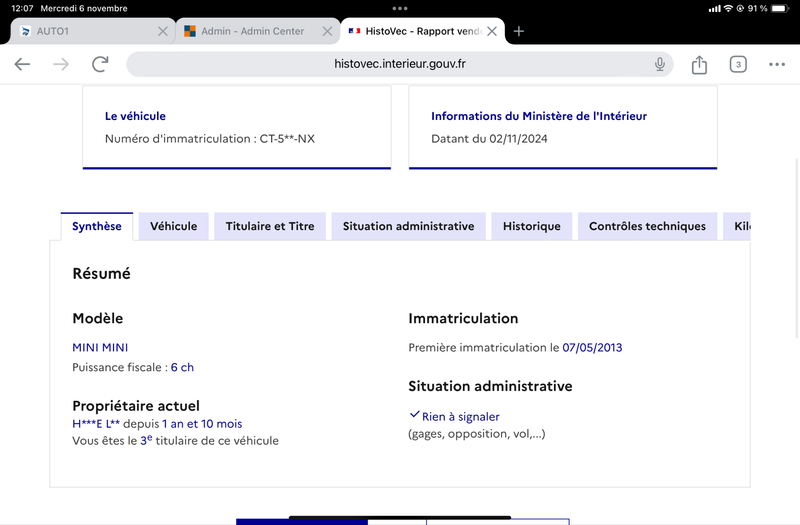Viewport: 800px width, 525px height.
Task: Close the HistoVec tab
Action: 492,31
